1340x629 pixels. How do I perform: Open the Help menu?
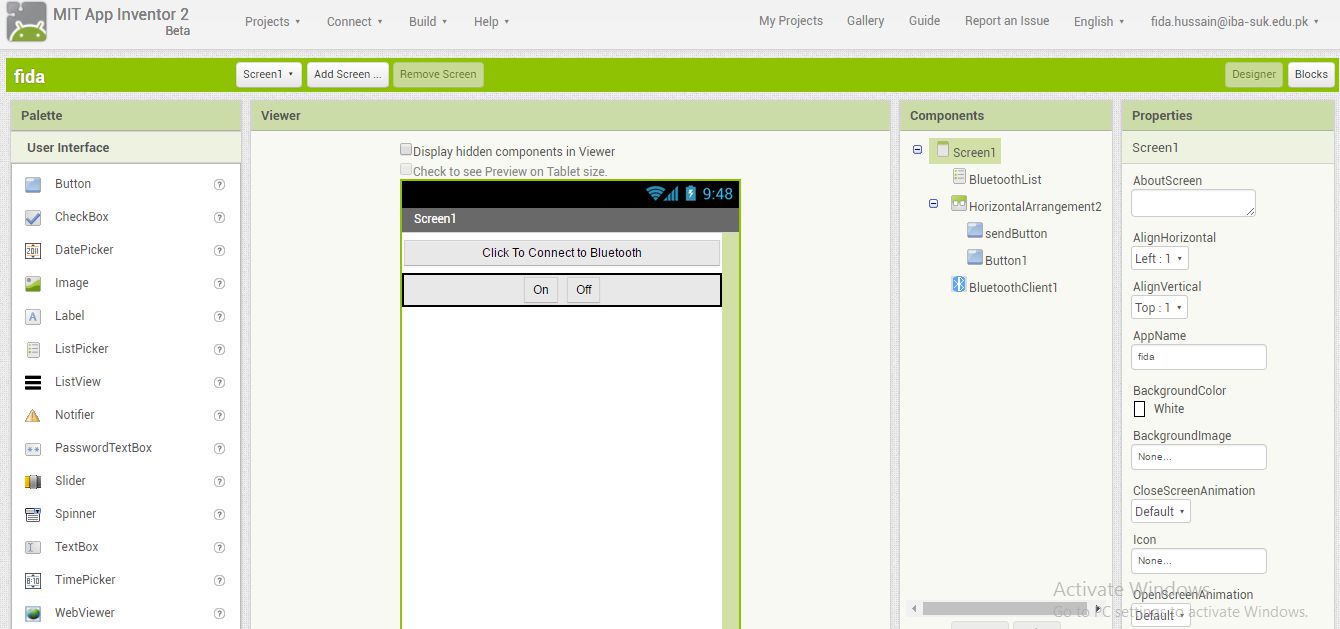[x=492, y=21]
